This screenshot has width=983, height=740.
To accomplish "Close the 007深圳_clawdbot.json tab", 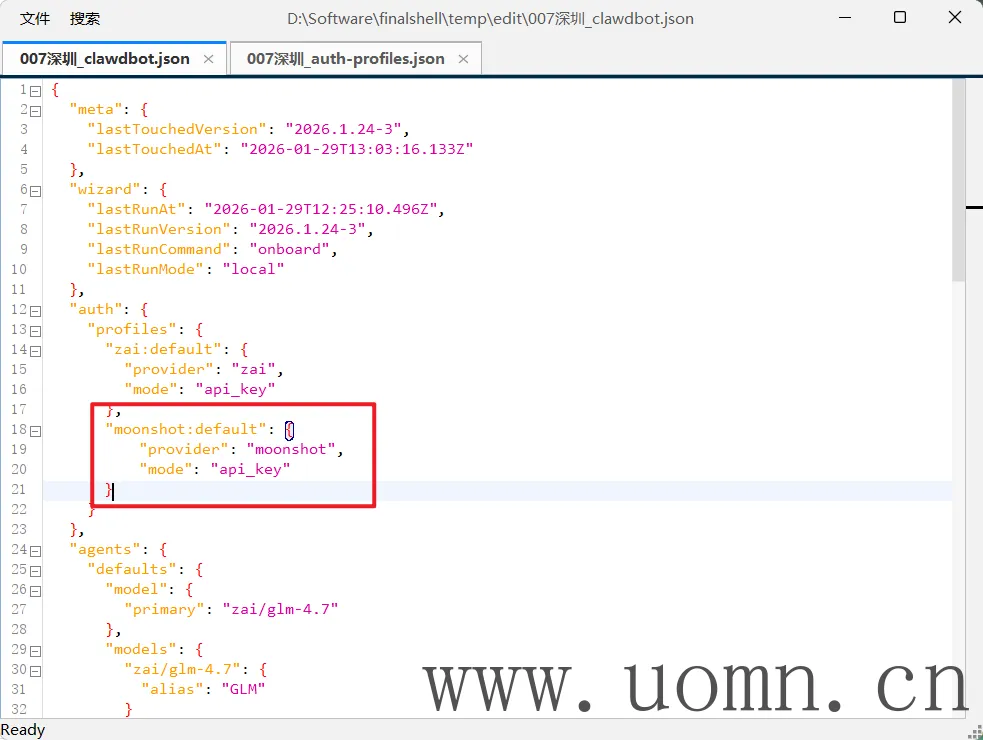I will (x=208, y=59).
